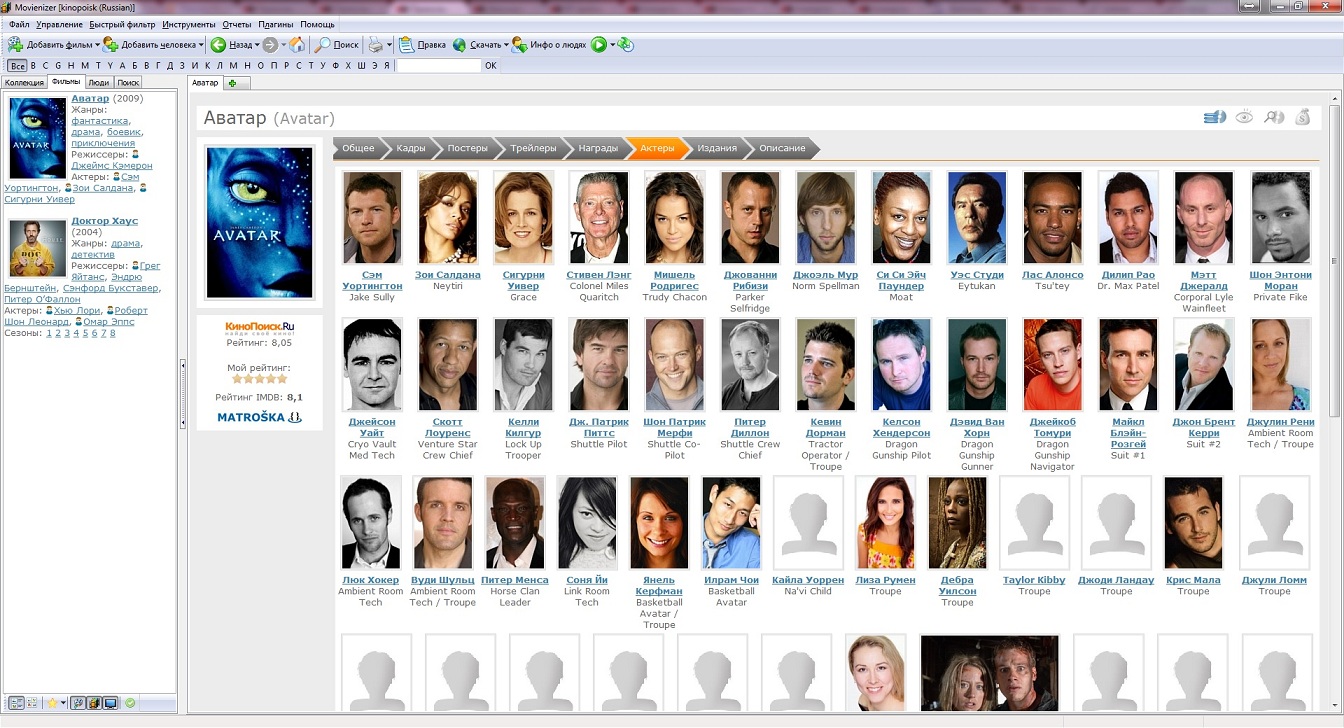This screenshot has height=728, width=1344.
Task: Click the Скачать globe download icon
Action: tap(459, 45)
